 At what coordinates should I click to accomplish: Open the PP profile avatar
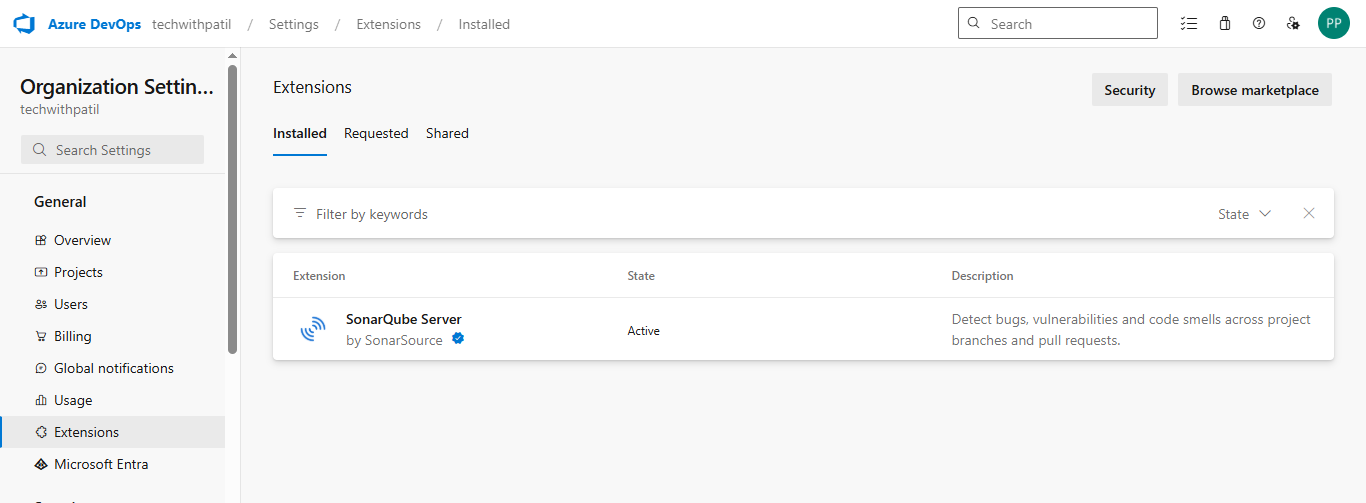click(x=1334, y=24)
